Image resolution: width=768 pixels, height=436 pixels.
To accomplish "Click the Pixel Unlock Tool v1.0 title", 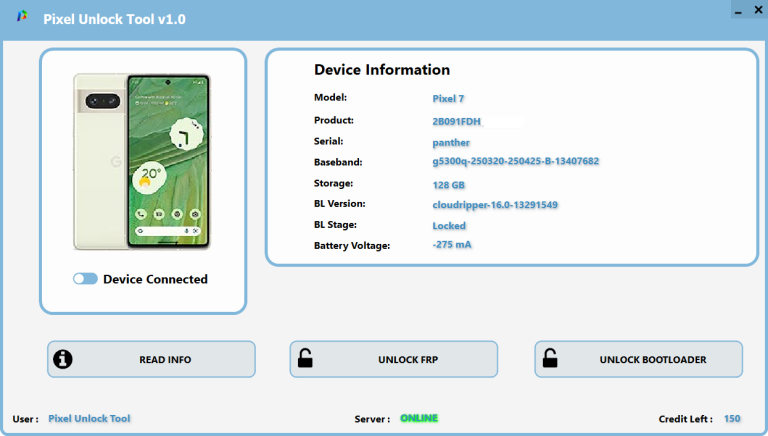I will (x=115, y=19).
